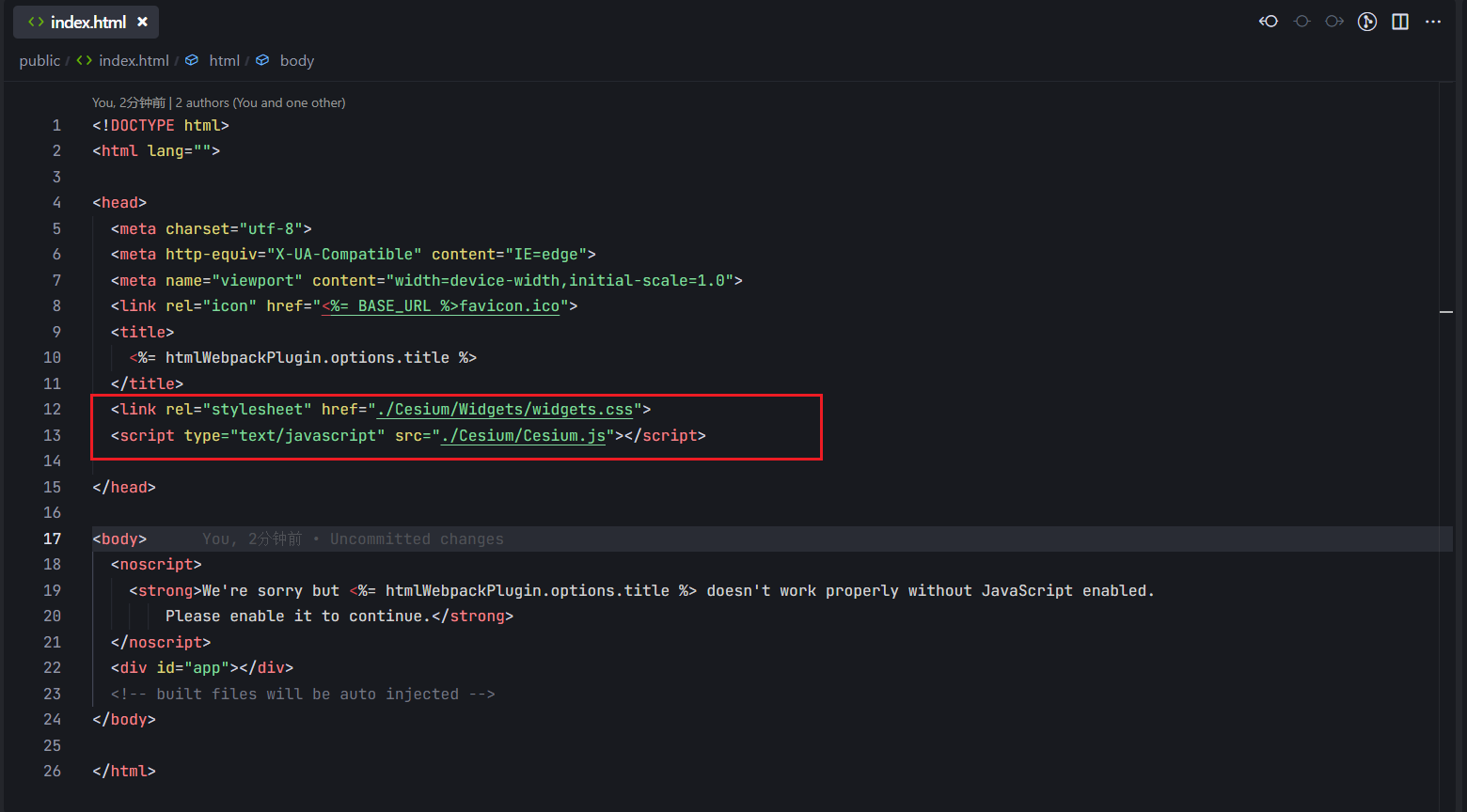Click the closing title tag on line 11
The height and width of the screenshot is (812, 1467).
(x=147, y=384)
